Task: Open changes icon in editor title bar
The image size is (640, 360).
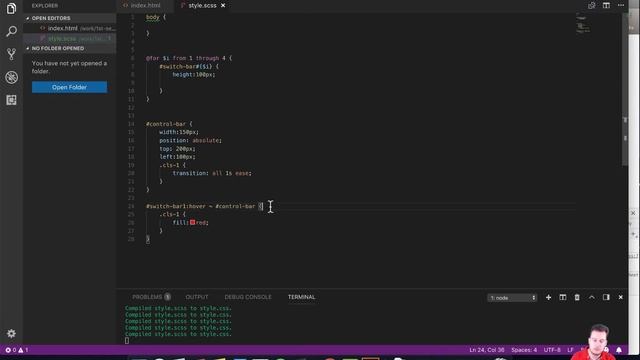Action: (x=591, y=5)
